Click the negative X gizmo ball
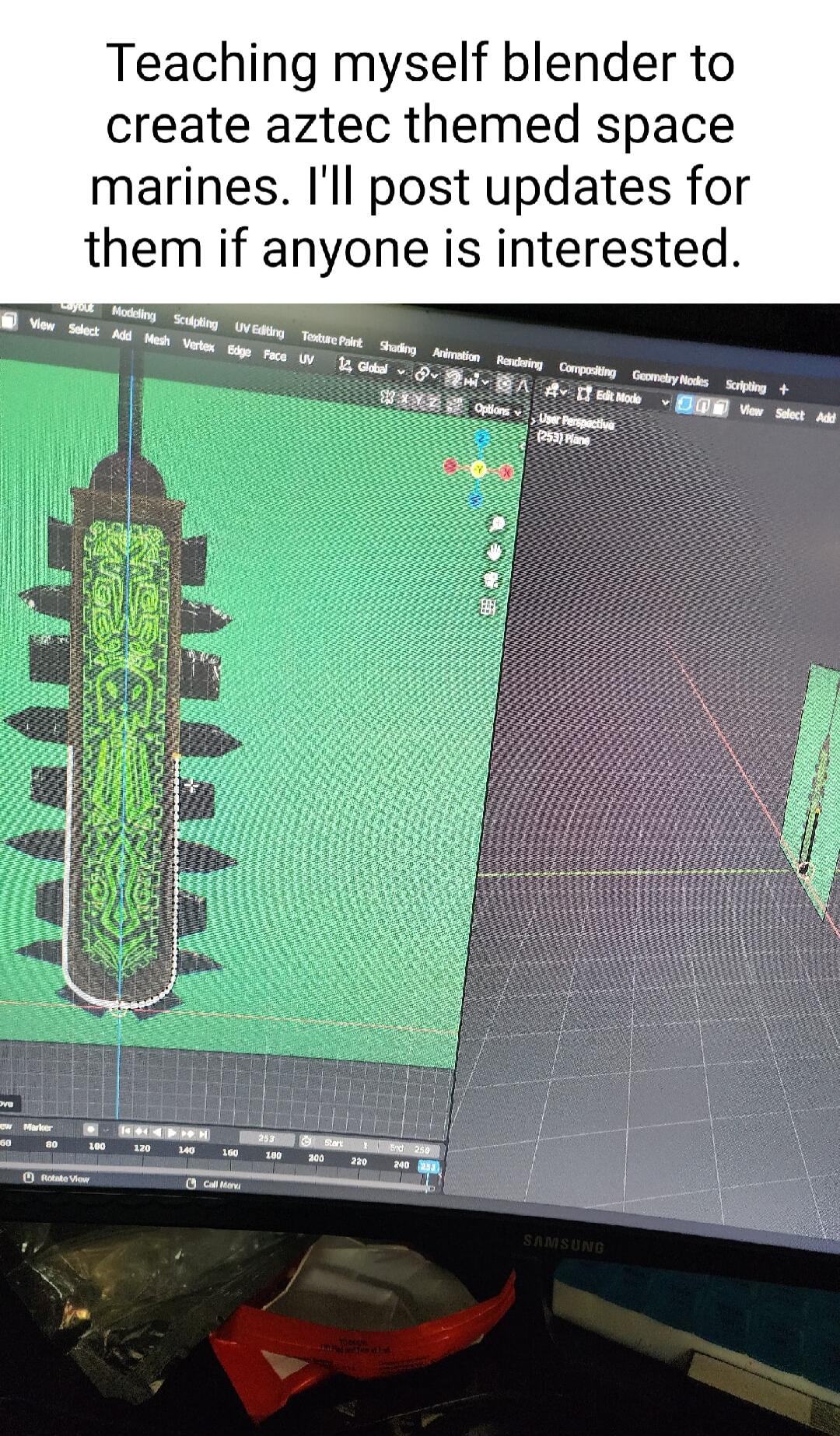The height and width of the screenshot is (1436, 840). tap(450, 466)
